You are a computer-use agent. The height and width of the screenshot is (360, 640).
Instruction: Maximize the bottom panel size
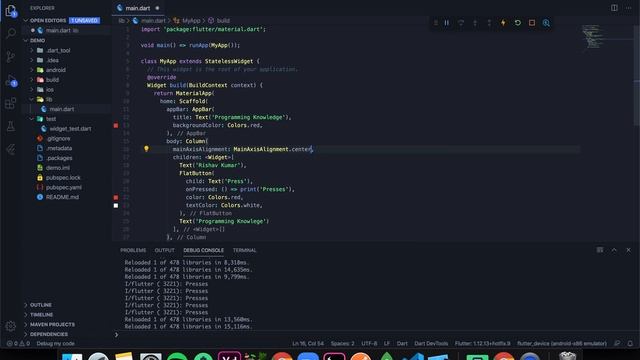(614, 250)
